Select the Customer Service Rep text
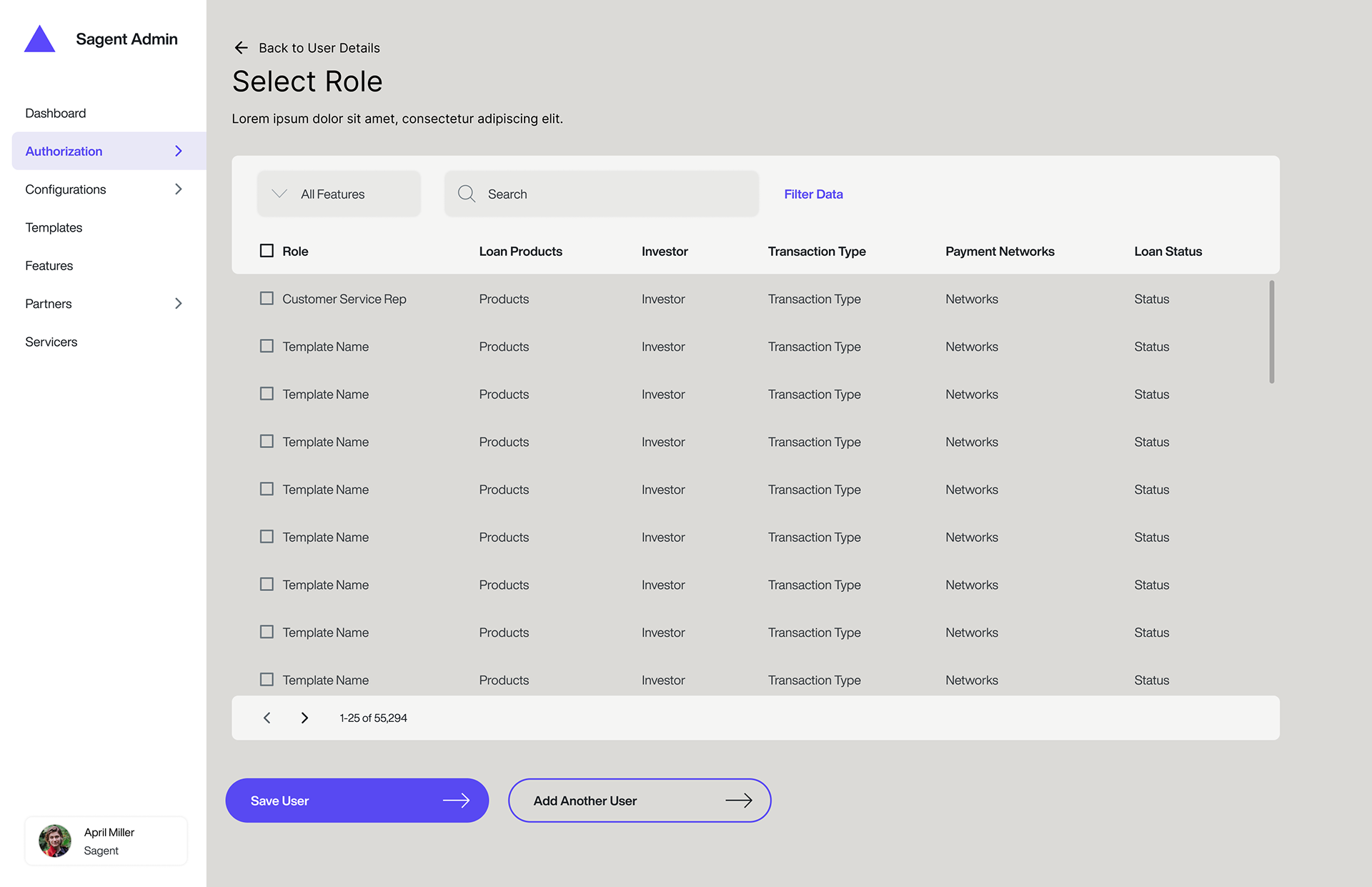This screenshot has height=887, width=1372. [344, 299]
